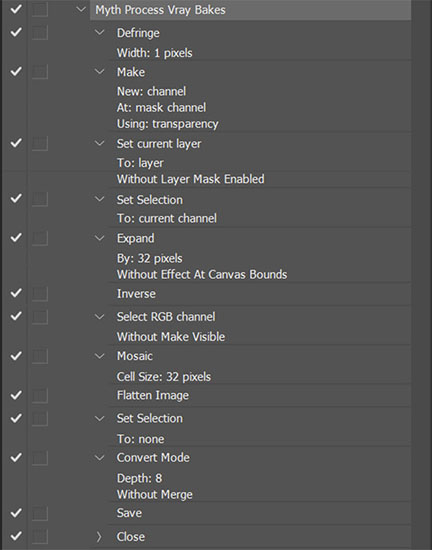Viewport: 432px width, 550px height.
Task: Collapse the Defringe step details
Action: click(x=100, y=33)
